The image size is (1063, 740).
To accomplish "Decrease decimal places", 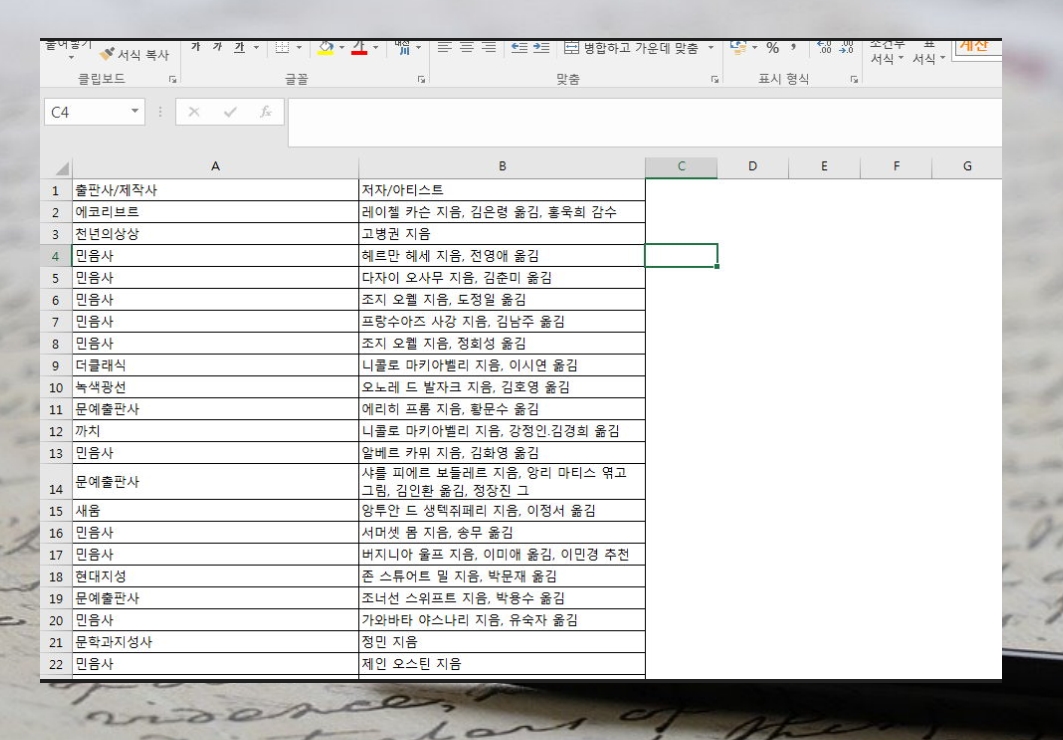I will 847,47.
